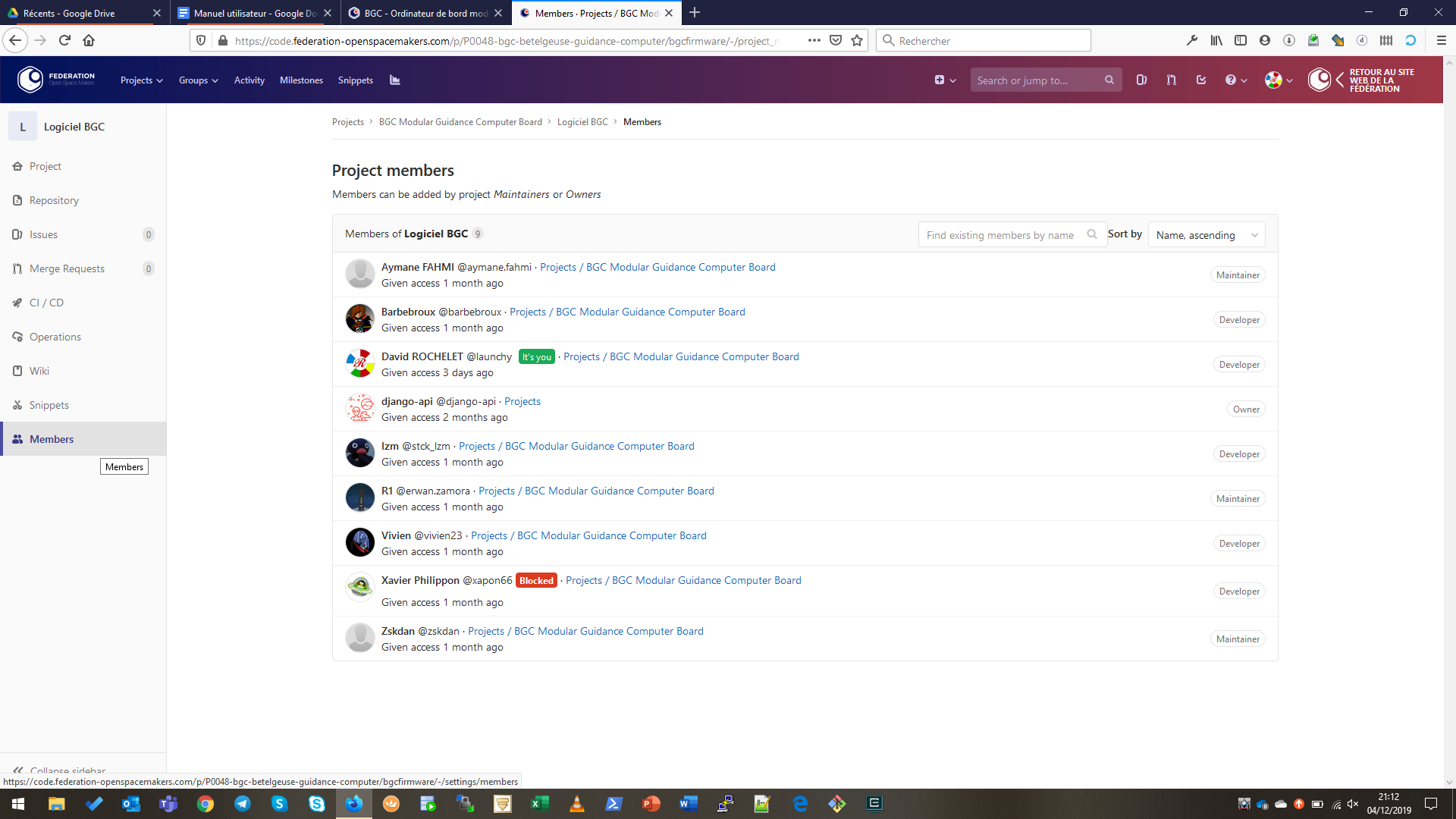Open CI / CD in sidebar
The height and width of the screenshot is (819, 1456).
point(46,303)
